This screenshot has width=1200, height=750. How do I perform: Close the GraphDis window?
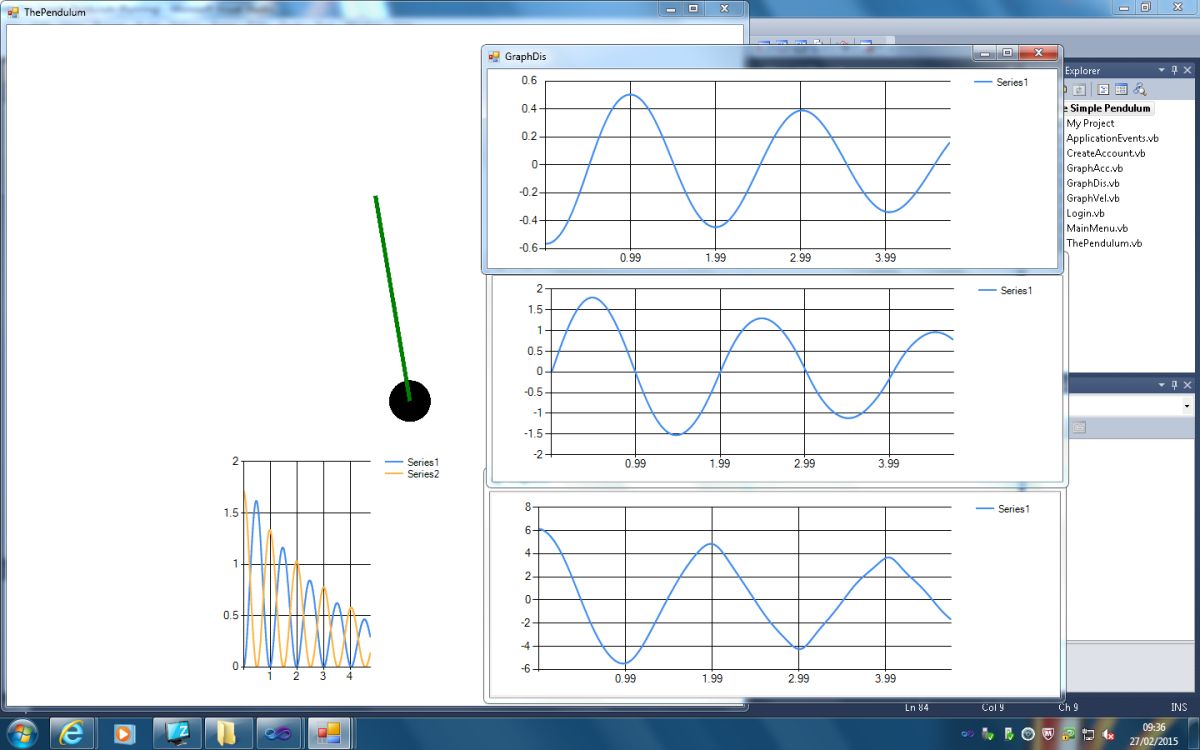pyautogui.click(x=1038, y=53)
